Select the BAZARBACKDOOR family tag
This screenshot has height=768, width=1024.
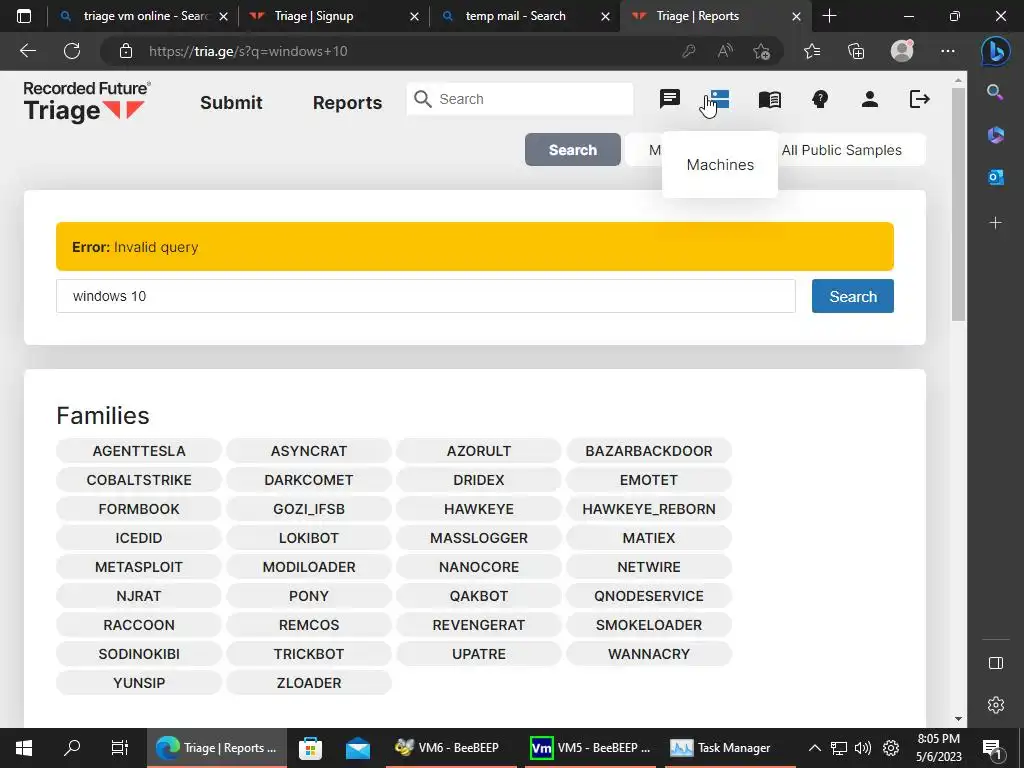click(648, 451)
